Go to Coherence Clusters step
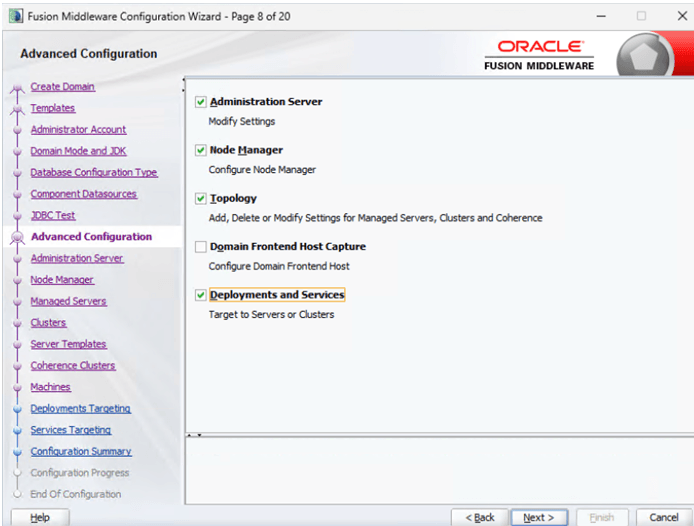694x526 pixels. (73, 366)
